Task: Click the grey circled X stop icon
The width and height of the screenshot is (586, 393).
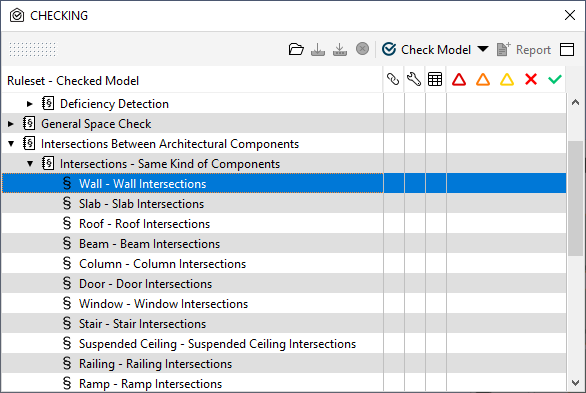Action: pyautogui.click(x=362, y=49)
